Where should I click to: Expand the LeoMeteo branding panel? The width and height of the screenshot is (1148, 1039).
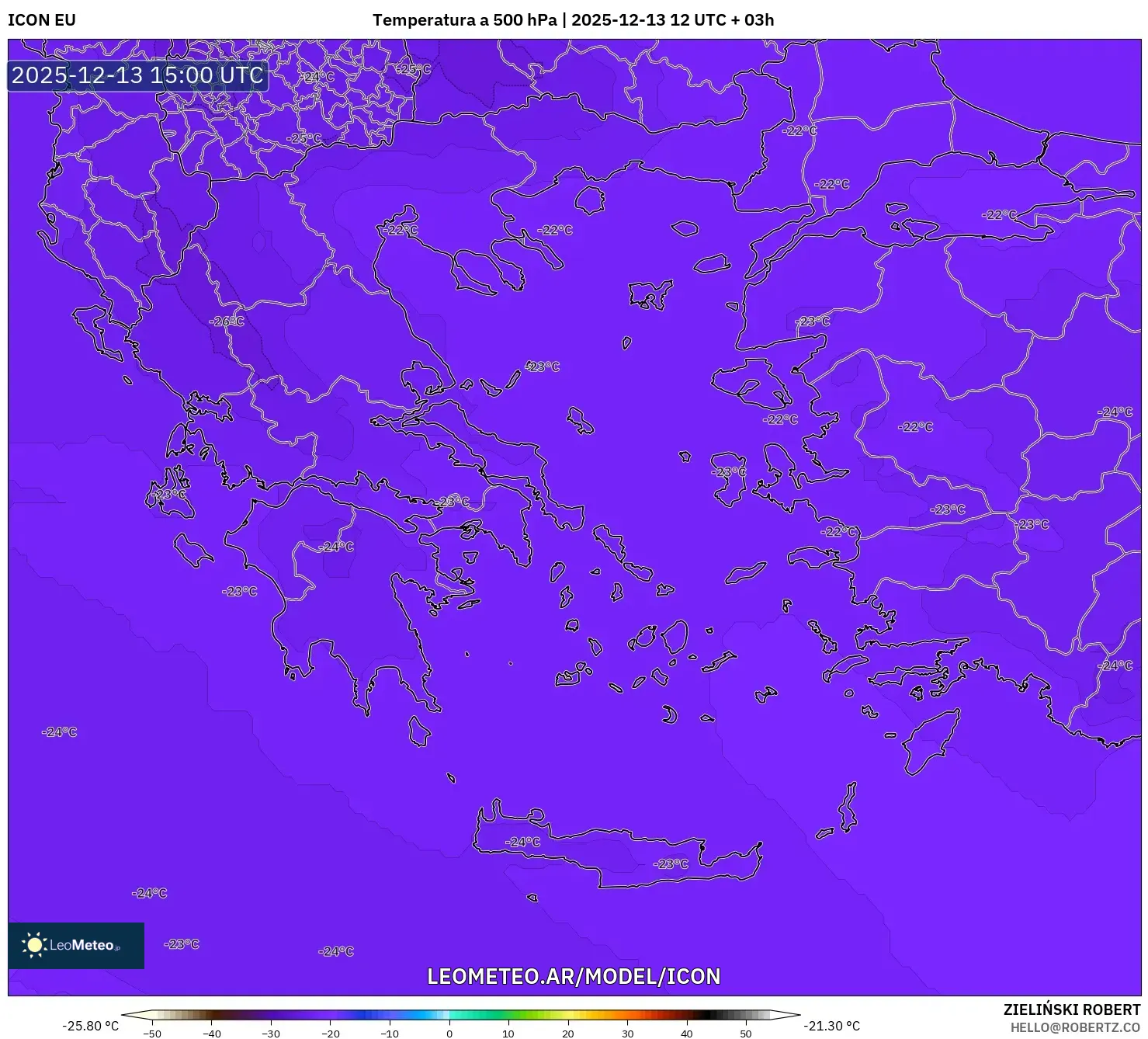click(75, 946)
